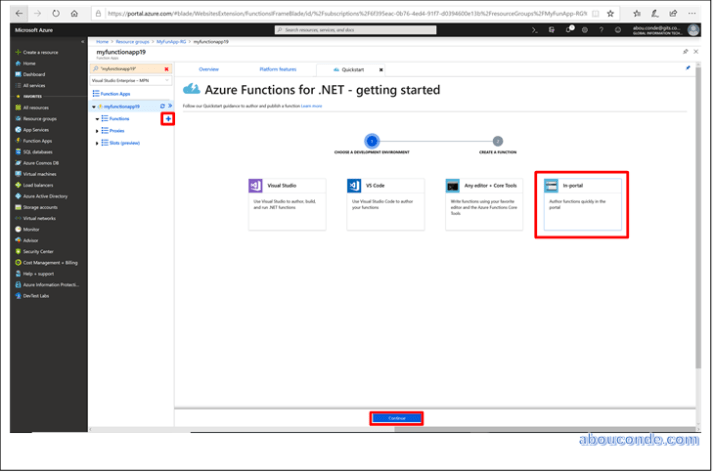The image size is (714, 472).
Task: Switch to the Overview tab
Action: pos(208,69)
